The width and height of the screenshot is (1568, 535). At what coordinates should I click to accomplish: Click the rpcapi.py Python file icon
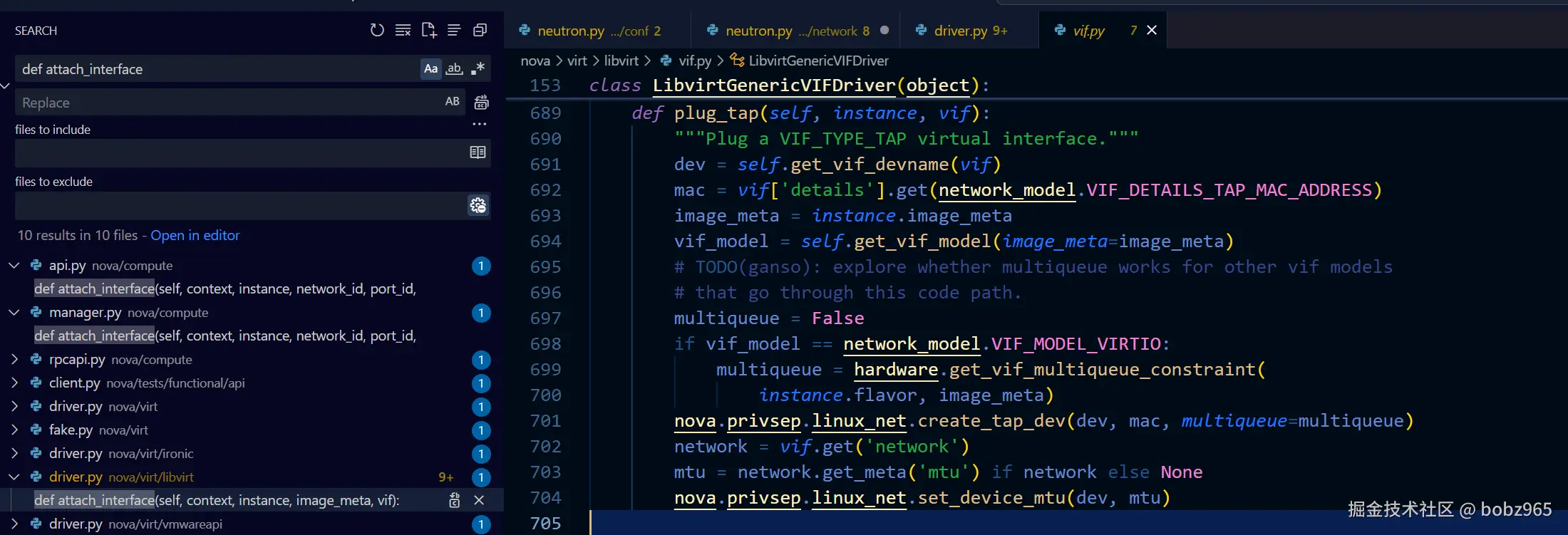tap(36, 359)
